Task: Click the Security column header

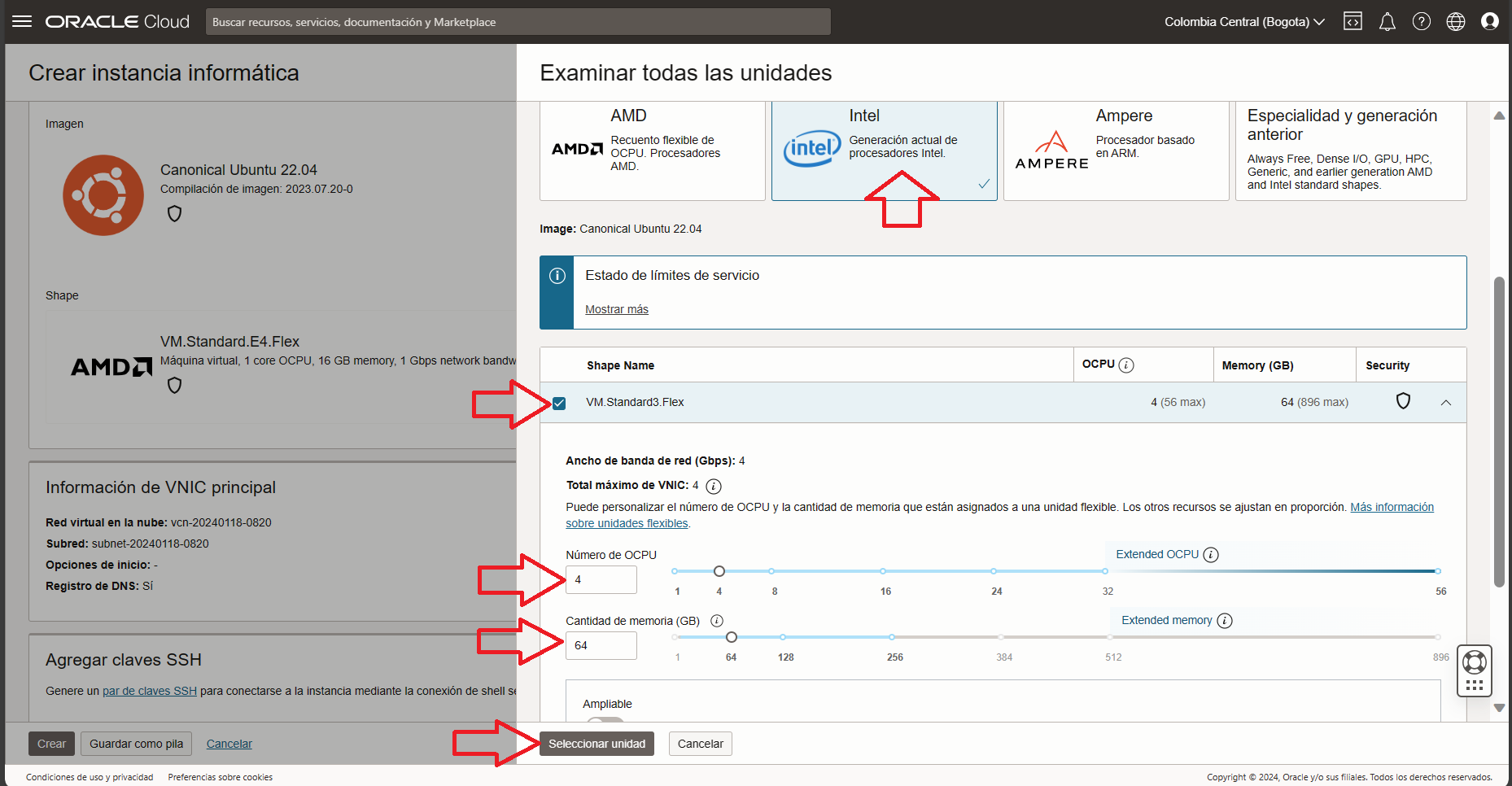Action: pyautogui.click(x=1387, y=365)
